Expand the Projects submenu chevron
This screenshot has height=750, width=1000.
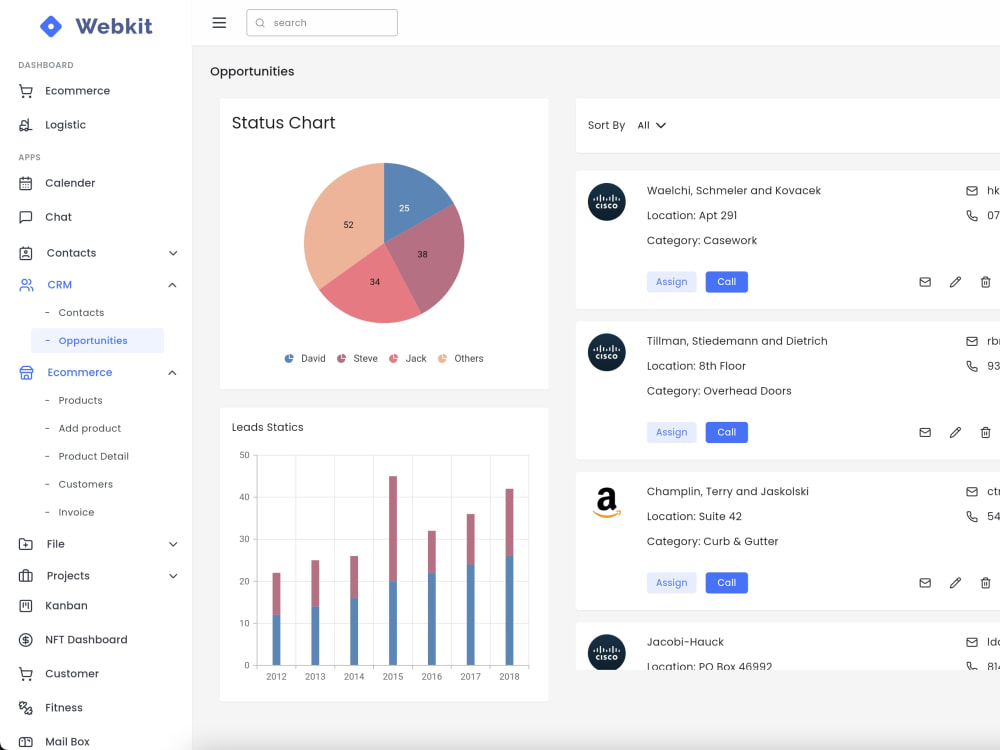click(x=173, y=576)
